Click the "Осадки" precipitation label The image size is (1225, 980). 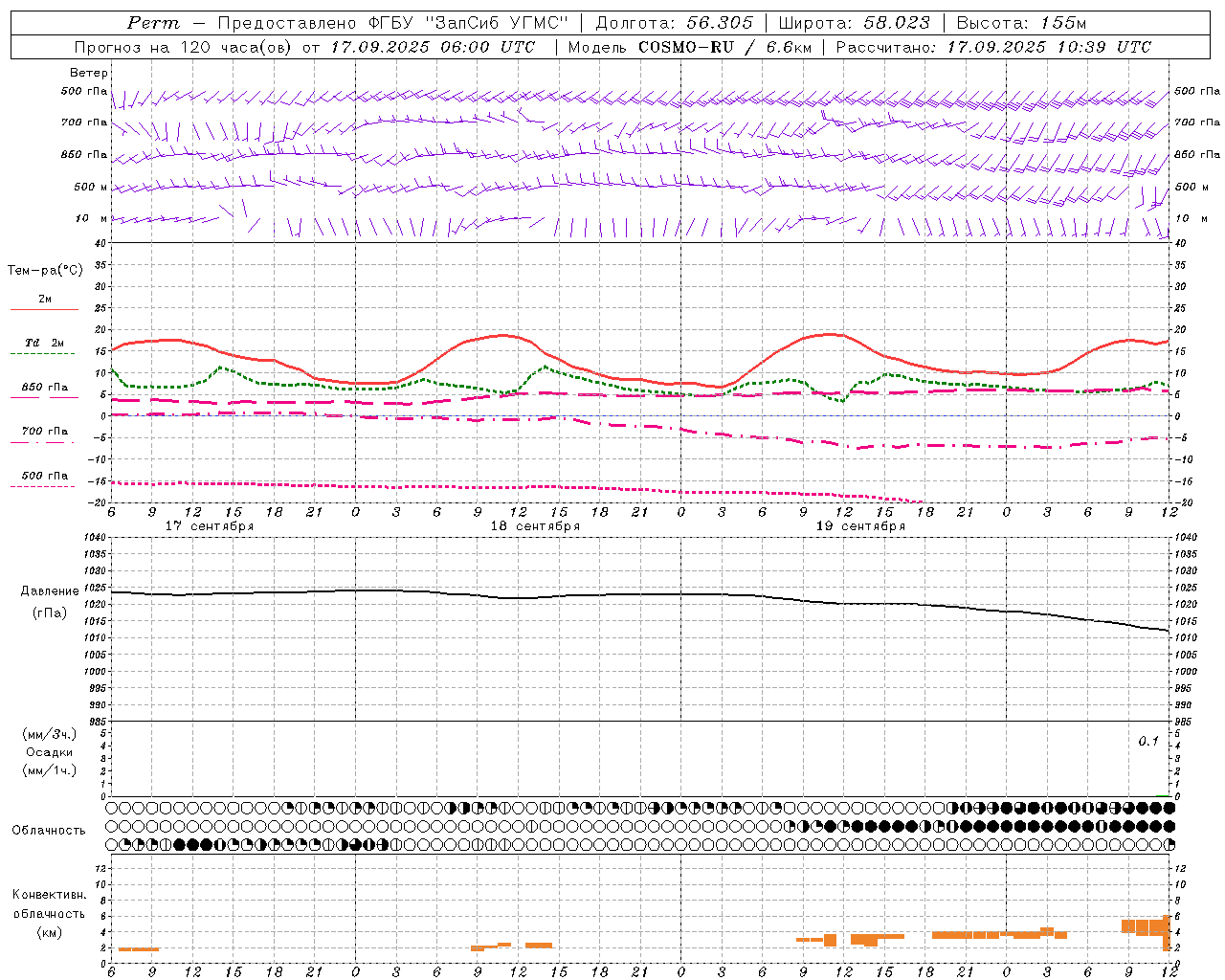coord(50,752)
